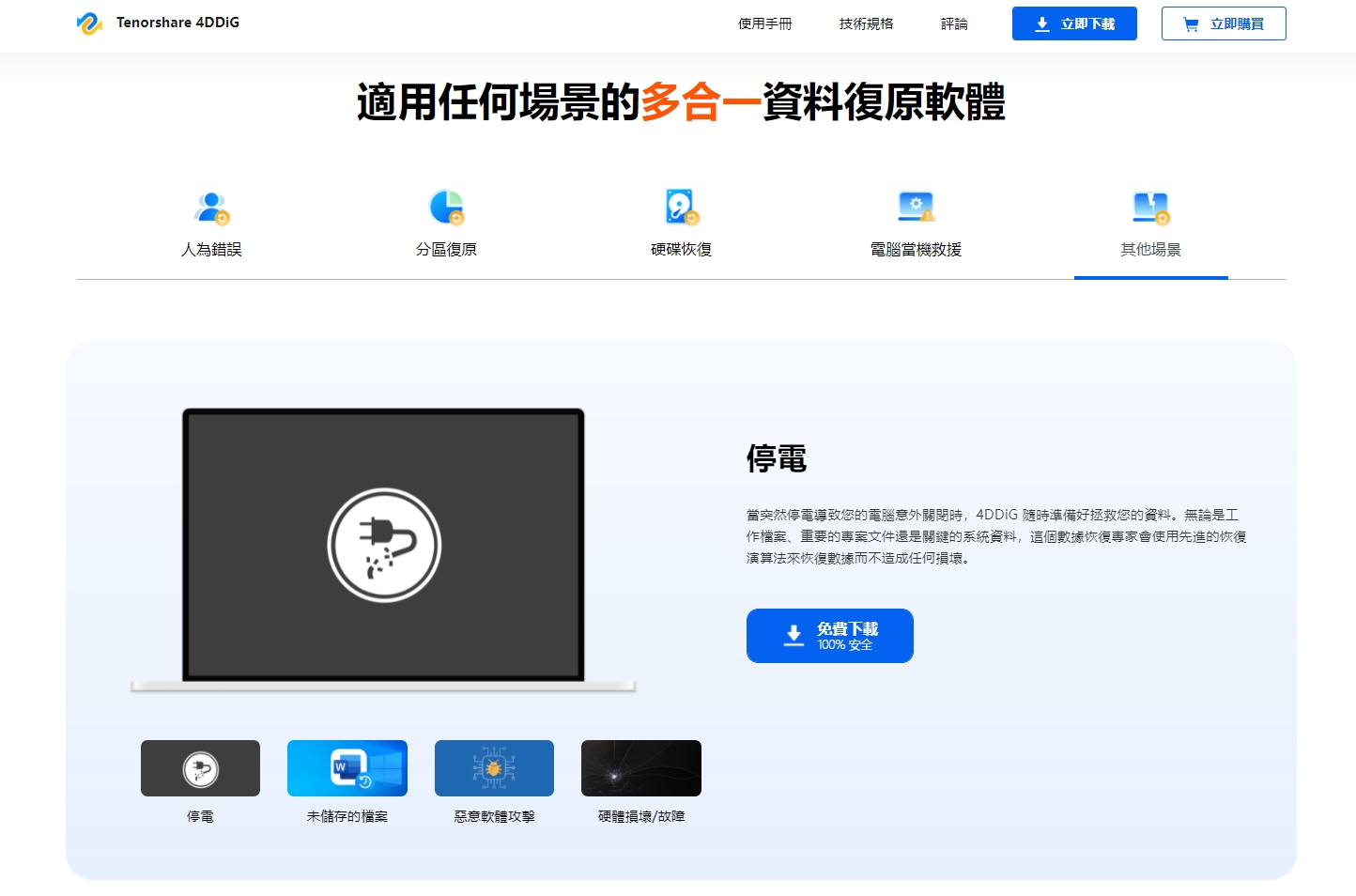Select the 電腦當機救援 monitor icon
This screenshot has height=896, width=1356.
[x=916, y=207]
